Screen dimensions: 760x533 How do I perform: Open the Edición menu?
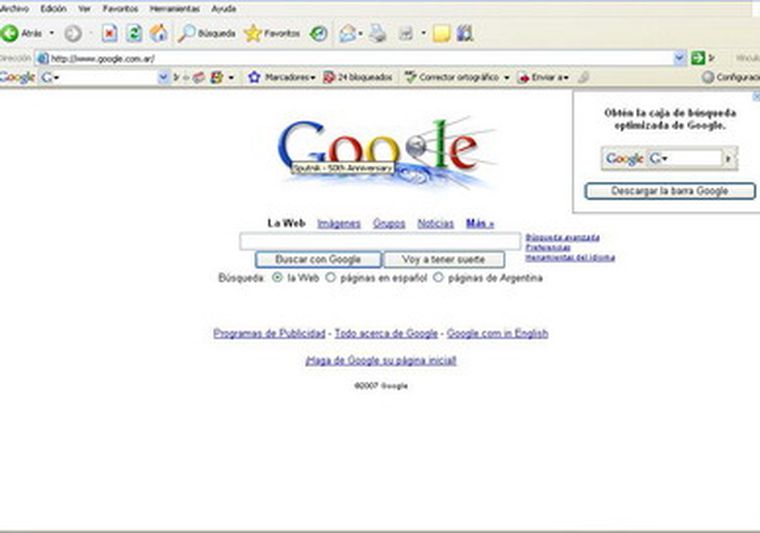click(53, 9)
